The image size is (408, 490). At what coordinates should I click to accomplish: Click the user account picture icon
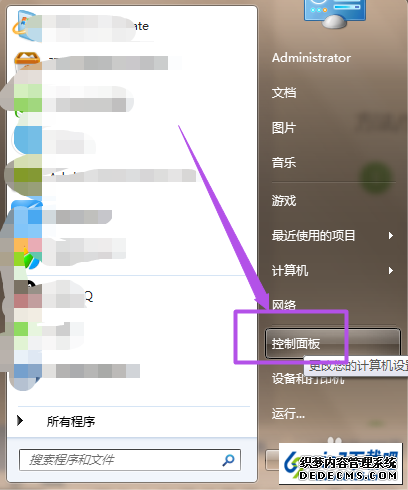(335, 13)
